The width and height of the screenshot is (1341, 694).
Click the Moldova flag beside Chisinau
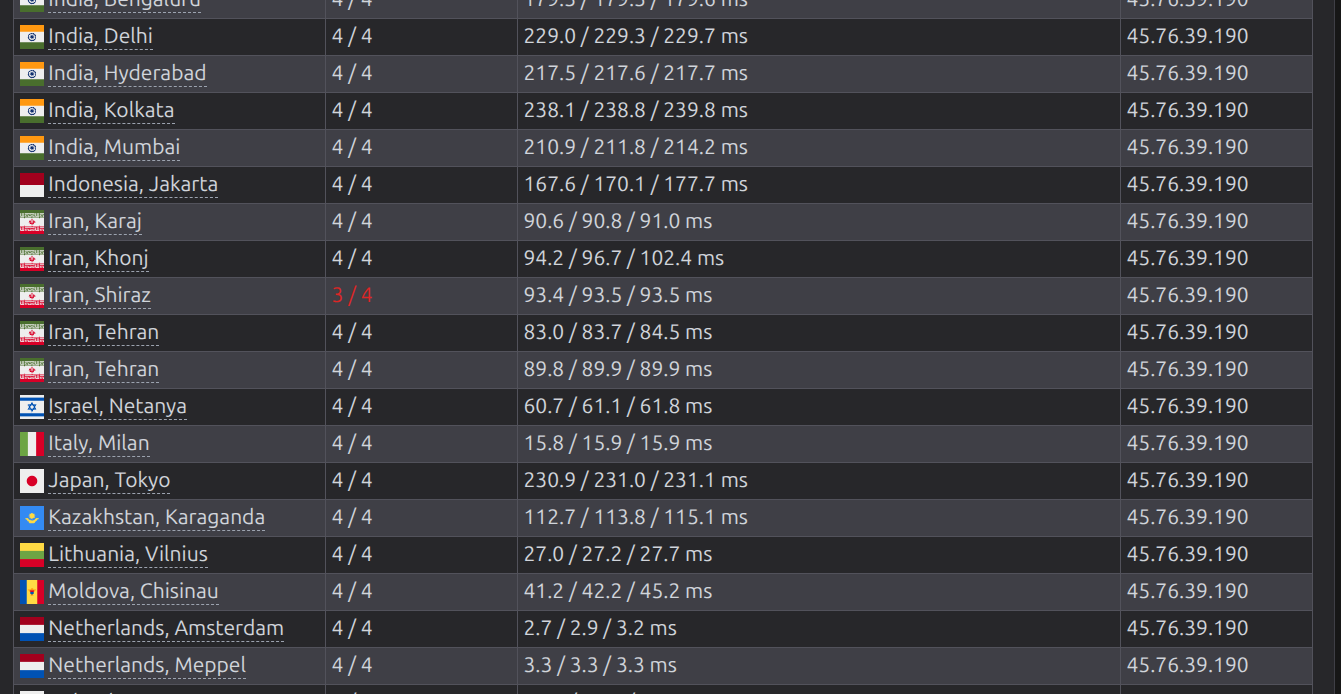(x=32, y=592)
